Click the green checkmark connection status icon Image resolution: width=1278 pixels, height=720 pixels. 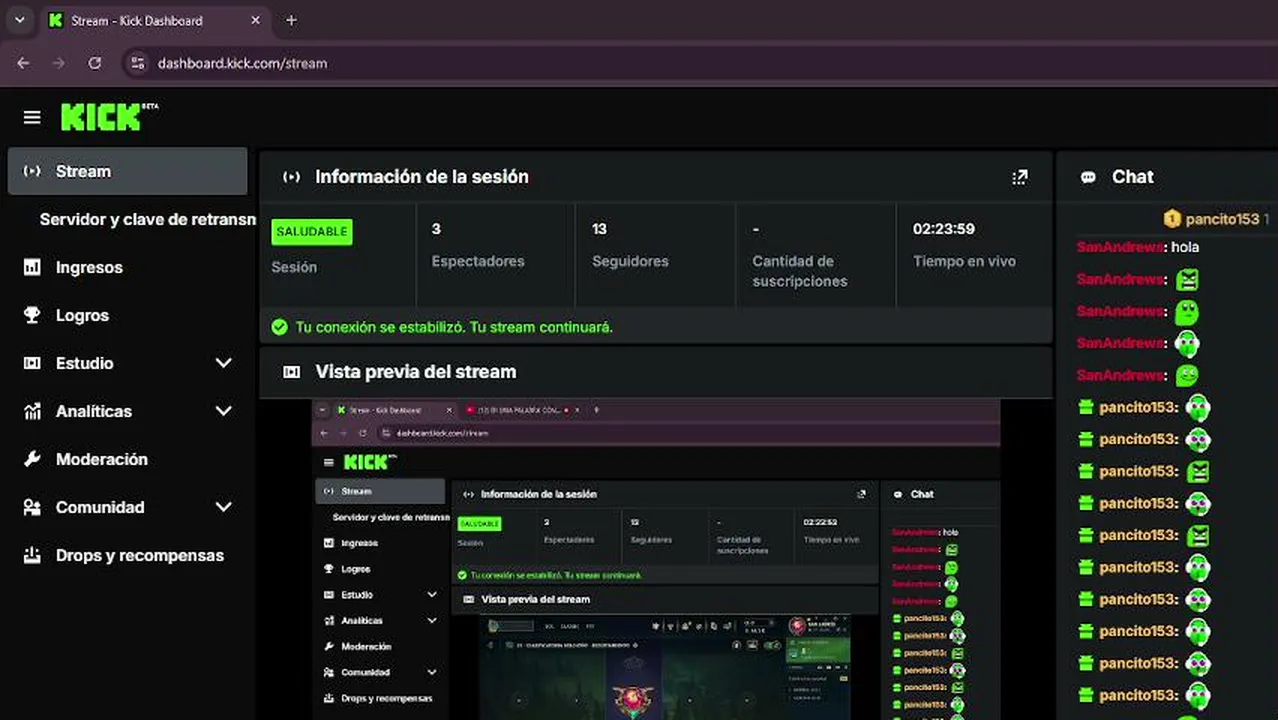(x=279, y=327)
